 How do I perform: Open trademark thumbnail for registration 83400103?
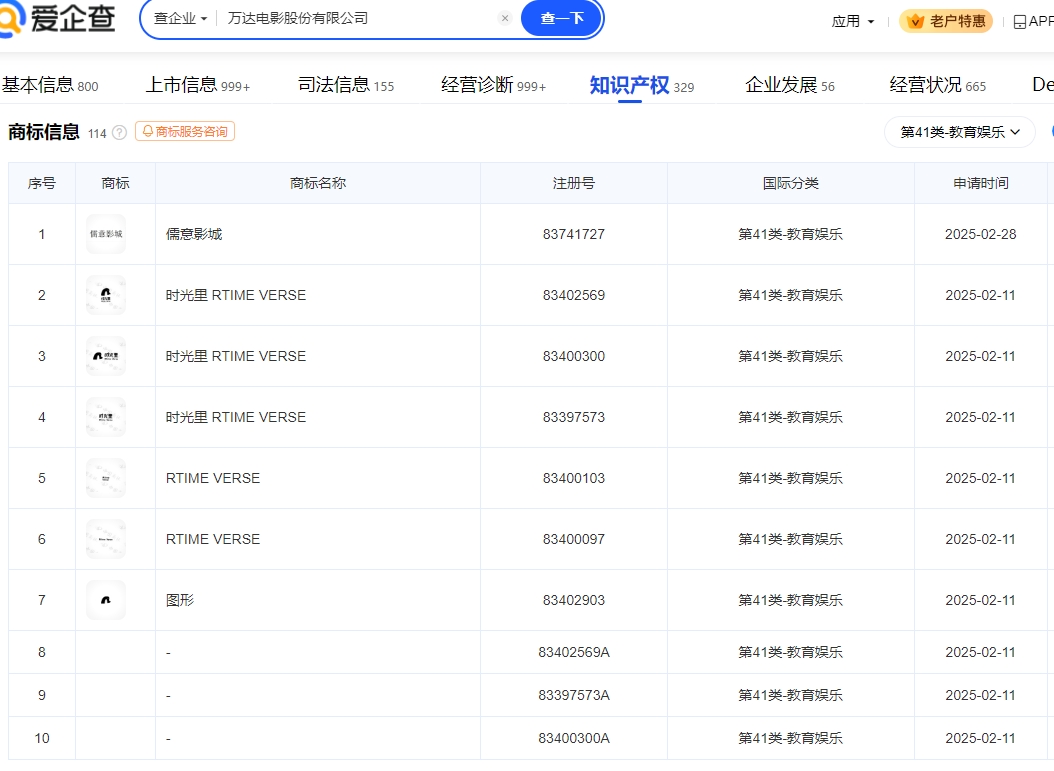pos(106,478)
